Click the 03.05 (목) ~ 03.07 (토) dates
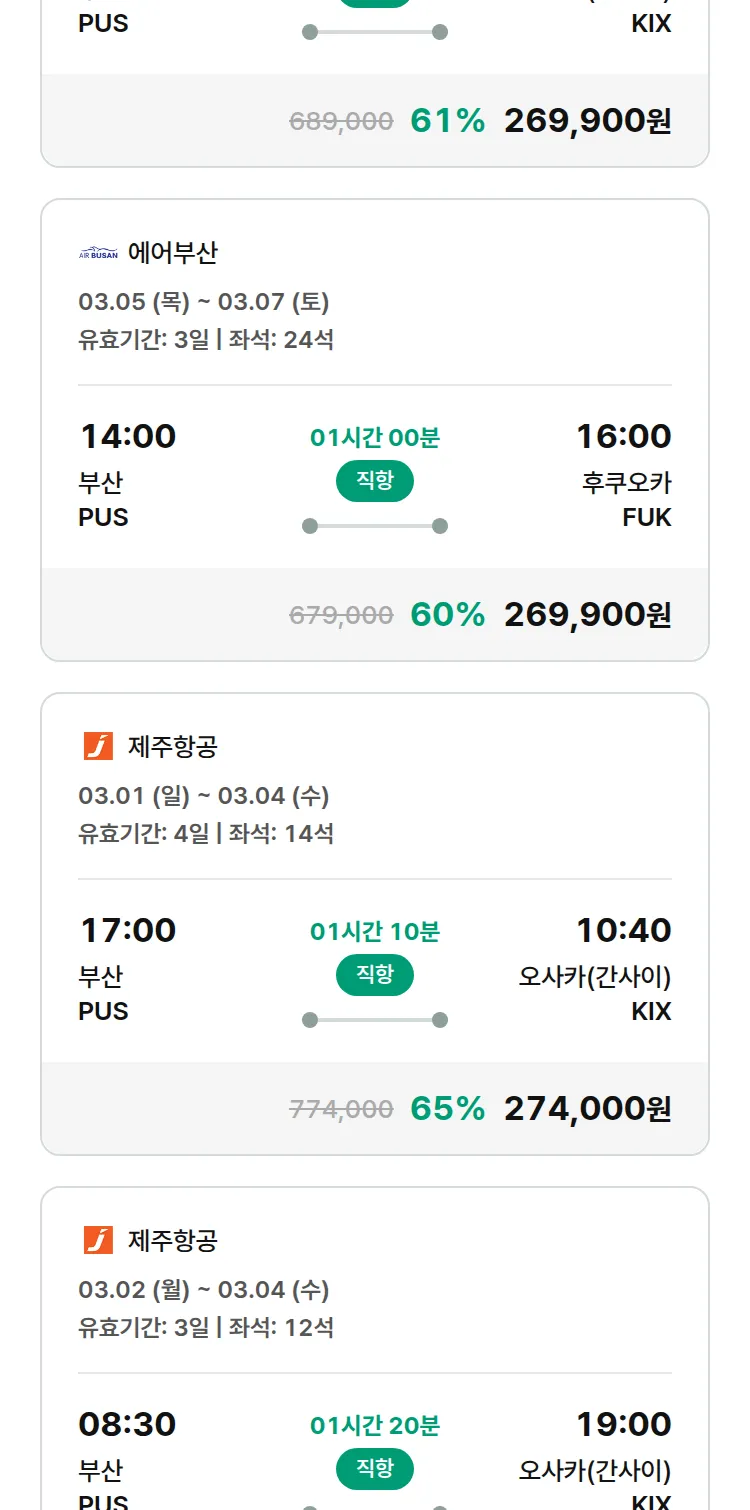750x1510 pixels. click(203, 302)
